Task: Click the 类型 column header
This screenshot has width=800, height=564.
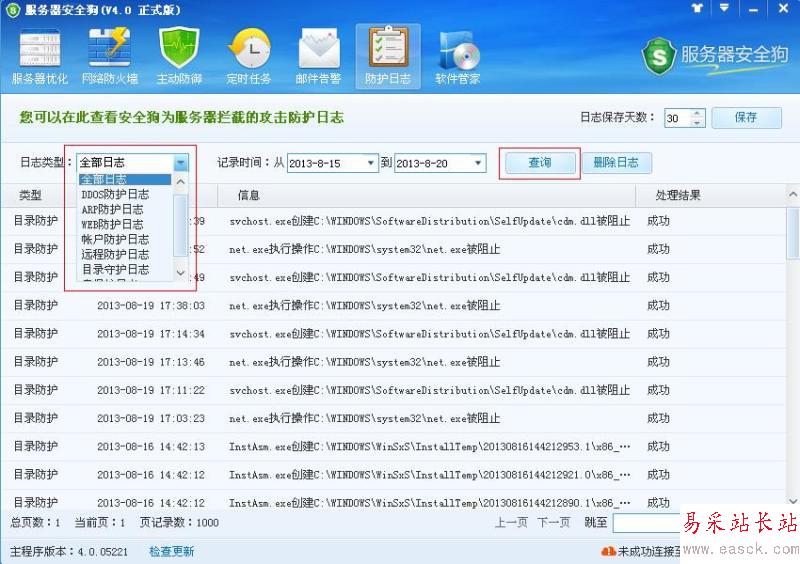Action: click(31, 195)
